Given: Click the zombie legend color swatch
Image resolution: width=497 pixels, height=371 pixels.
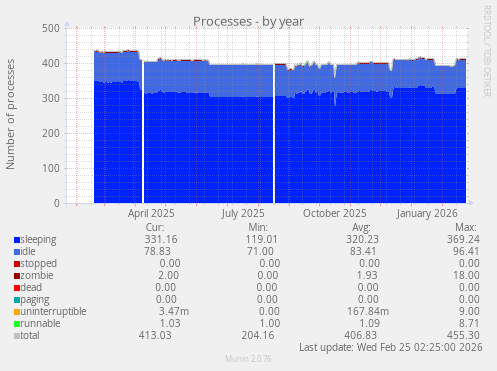Looking at the screenshot, I should (17, 276).
